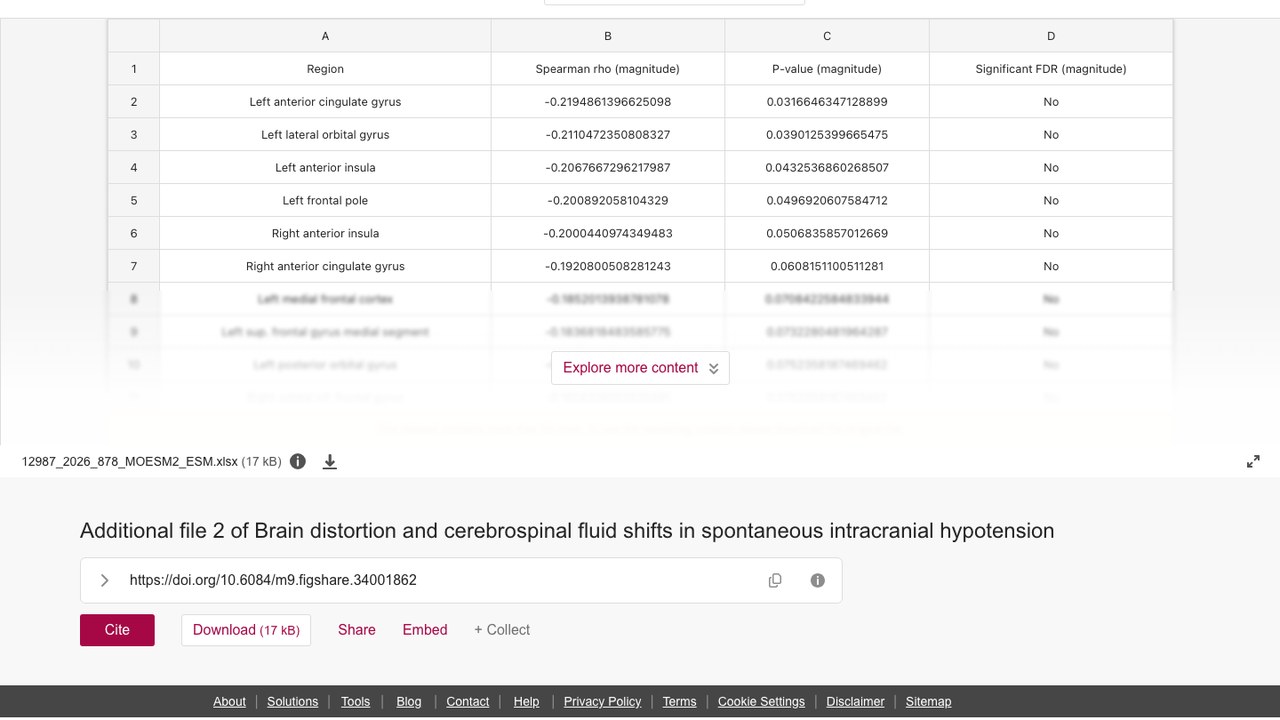Viewport: 1280px width, 720px height.
Task: Expand Explore more content
Action: tap(640, 368)
